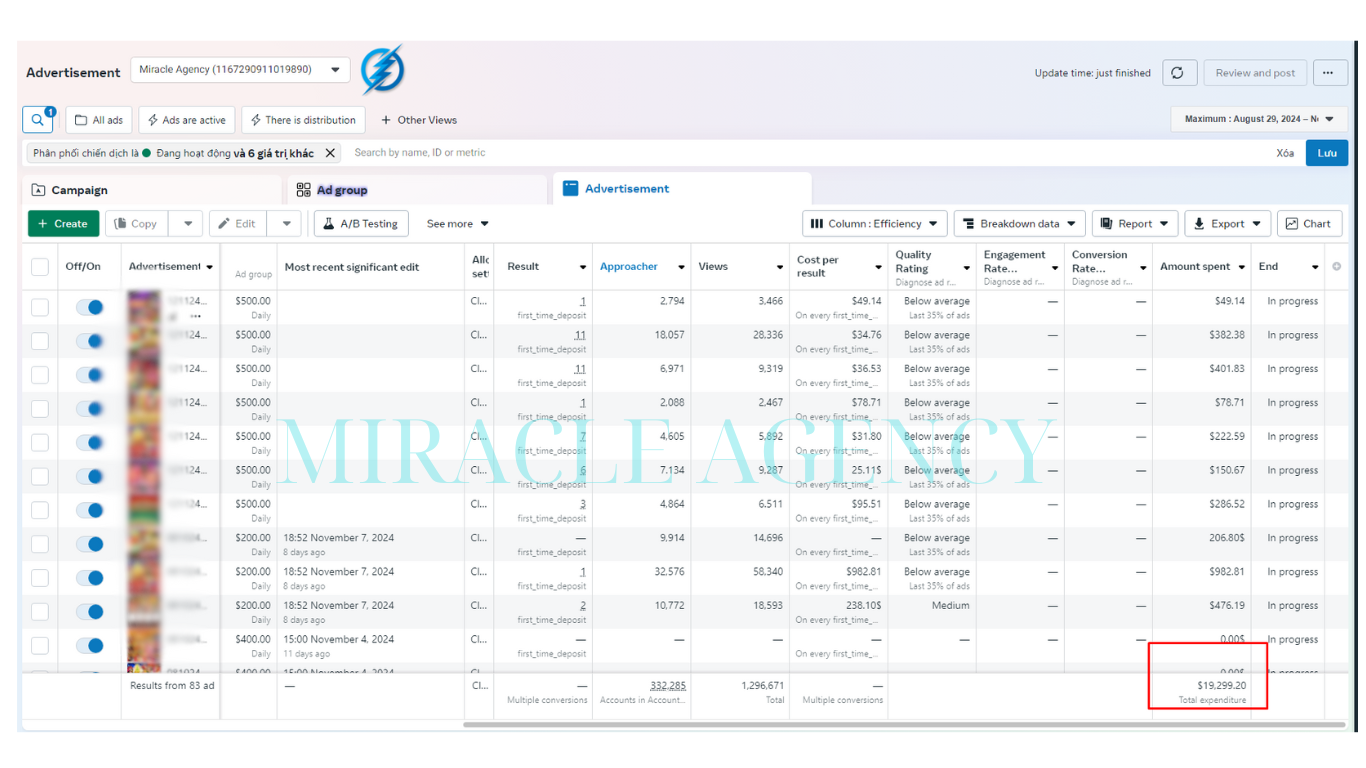
Task: Click the horizontal scrollbar below the table
Action: tap(903, 724)
